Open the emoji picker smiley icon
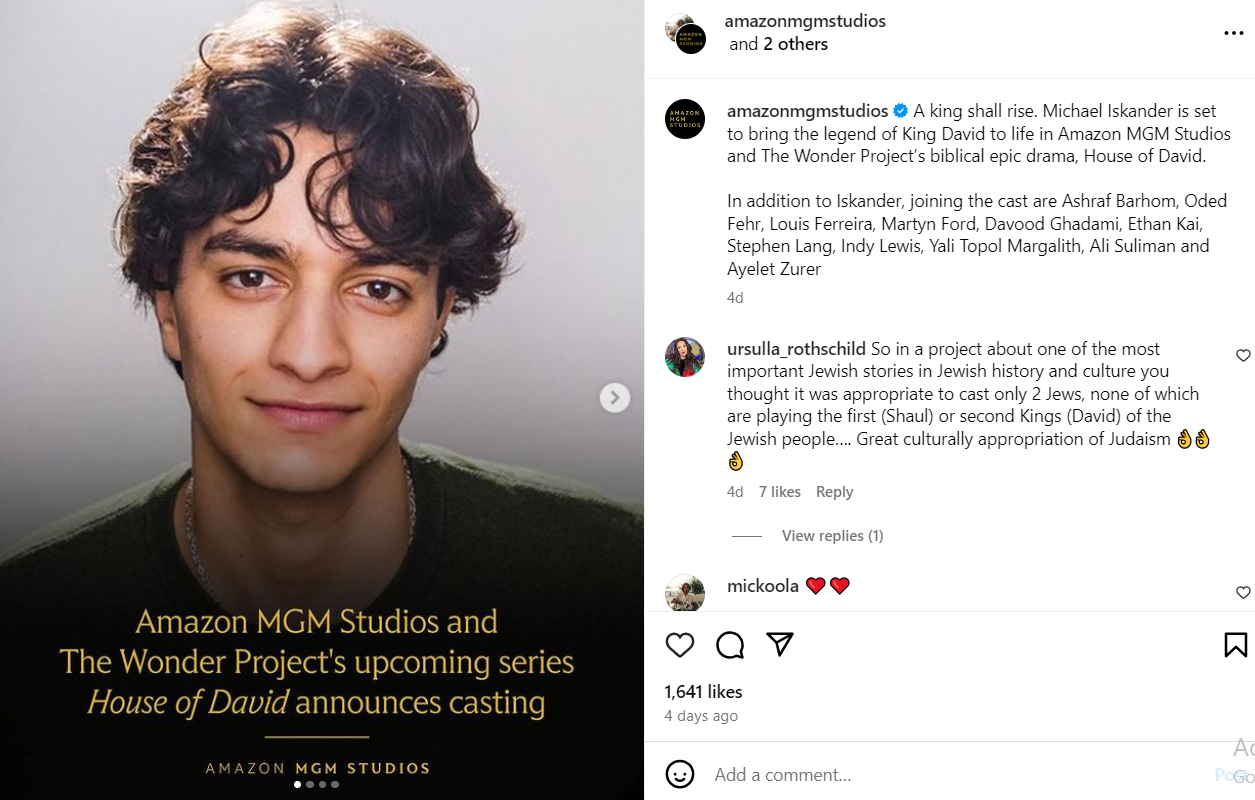The width and height of the screenshot is (1255, 800). tap(680, 774)
